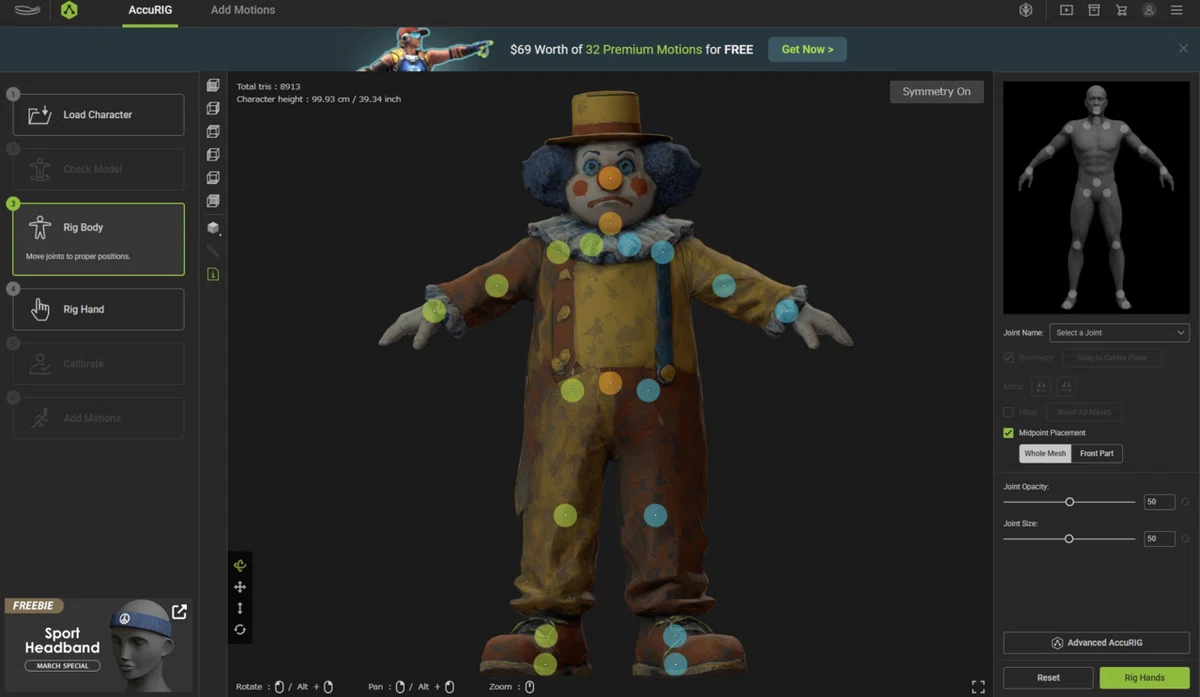This screenshot has height=697, width=1200.
Task: Click the "Total tris : 8913" text
Action: (x=268, y=87)
